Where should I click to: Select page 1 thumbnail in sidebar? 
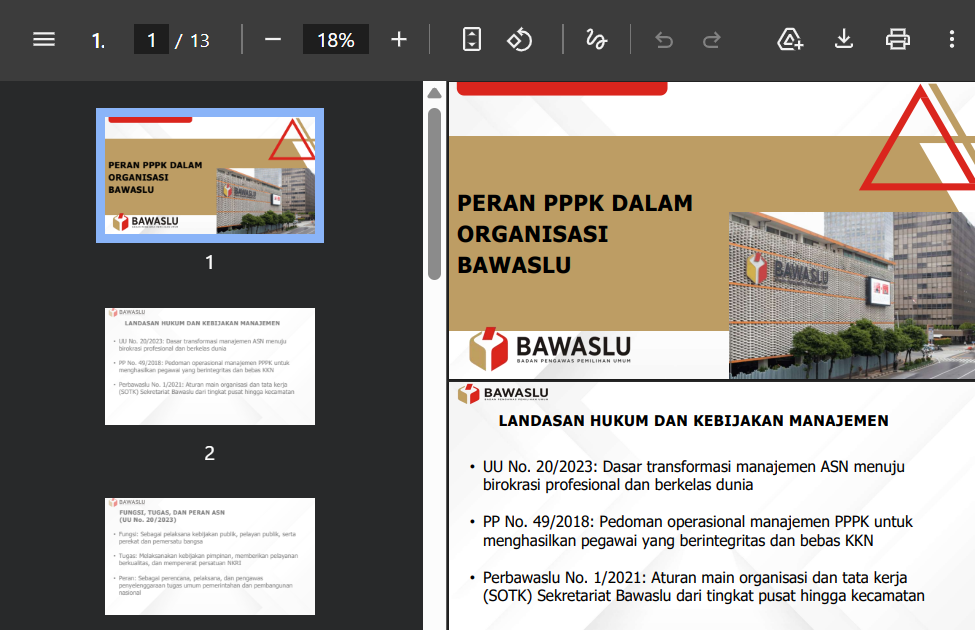click(x=210, y=175)
